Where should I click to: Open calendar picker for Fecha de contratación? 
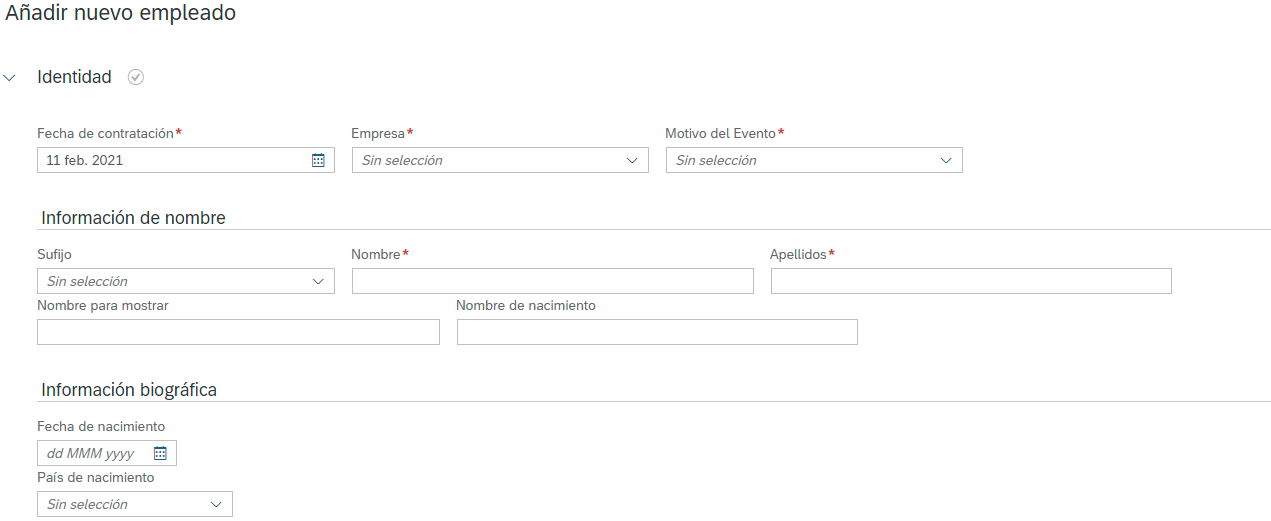click(318, 160)
